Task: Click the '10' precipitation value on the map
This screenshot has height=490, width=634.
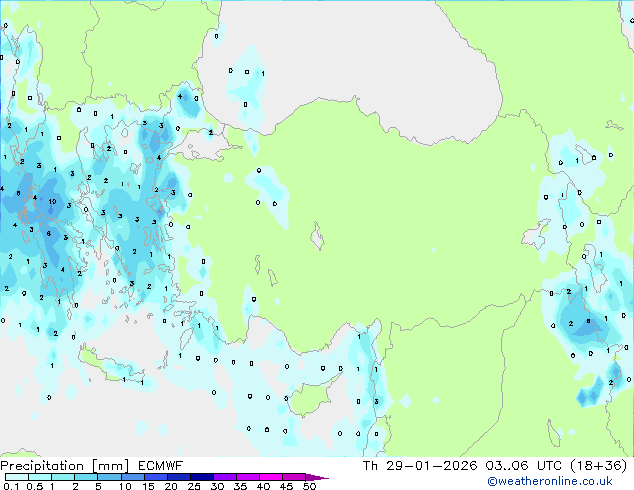Action: [x=52, y=201]
